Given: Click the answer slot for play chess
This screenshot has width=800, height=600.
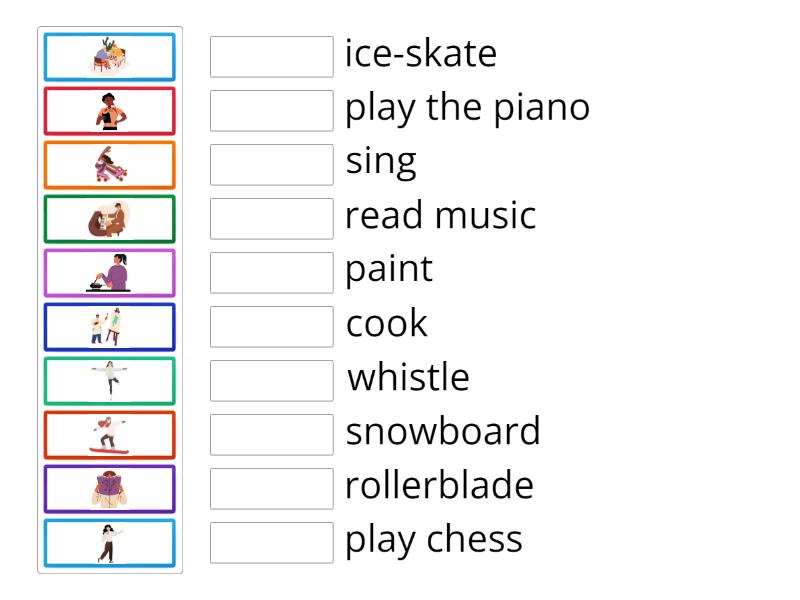Looking at the screenshot, I should click(x=272, y=544).
